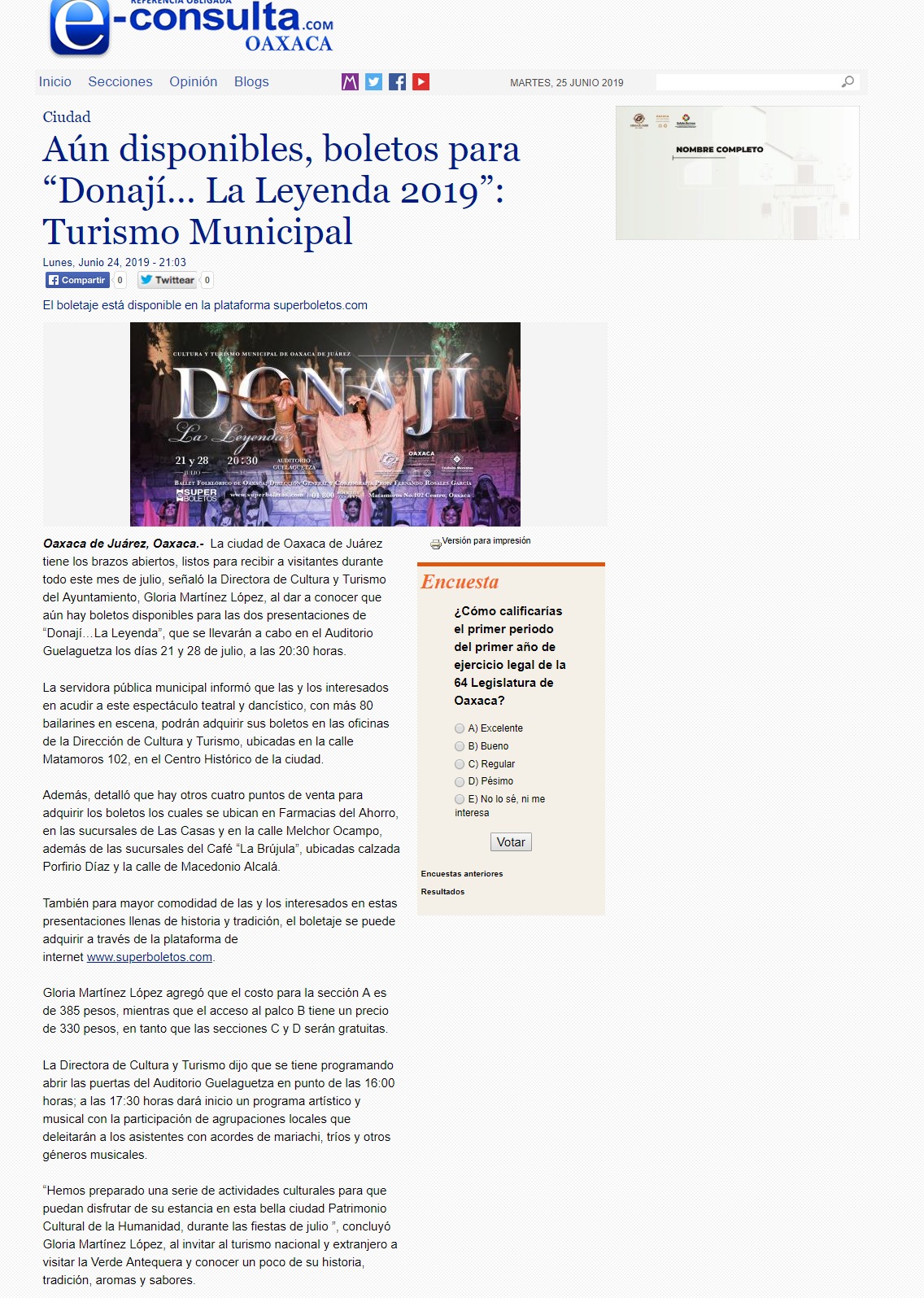Select survey option D) Pésimo
Image resolution: width=924 pixels, height=1298 pixels.
(x=460, y=781)
